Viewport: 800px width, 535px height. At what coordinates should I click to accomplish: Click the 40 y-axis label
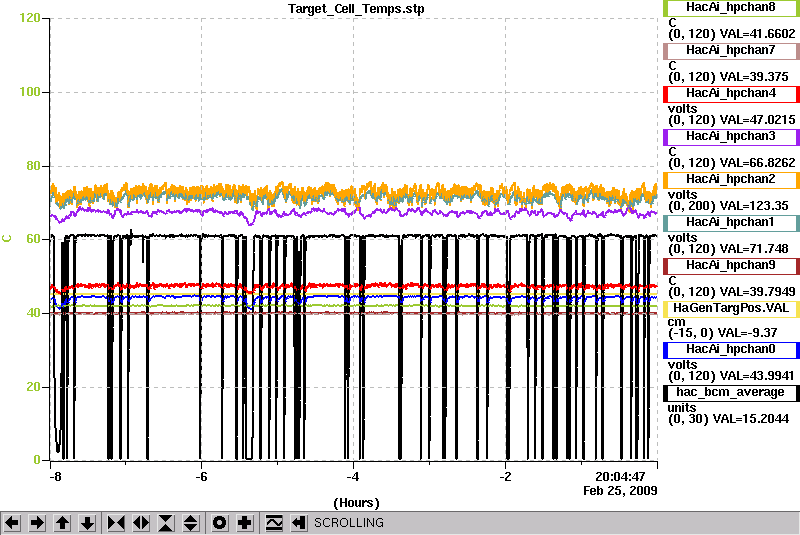33,313
